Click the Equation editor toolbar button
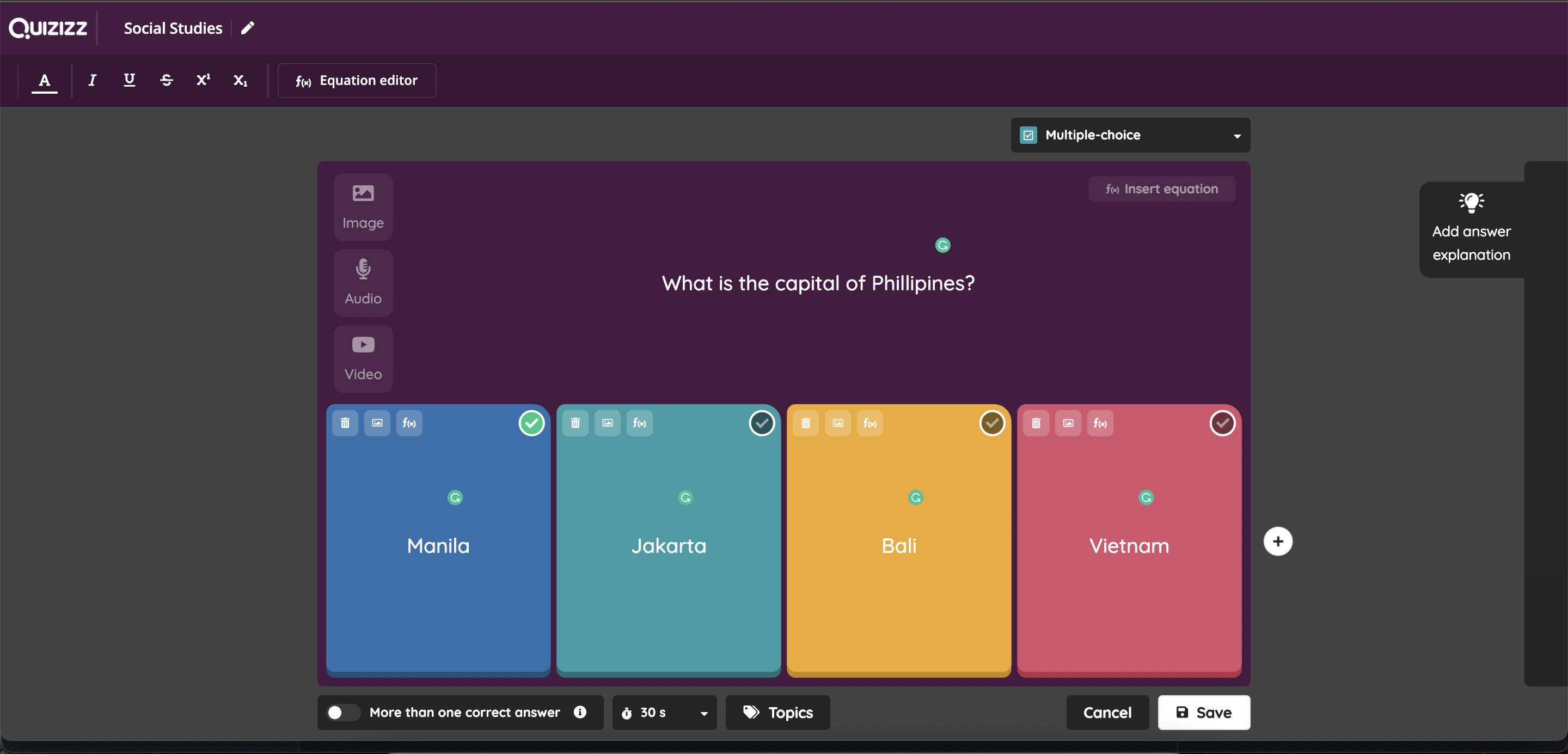This screenshot has height=754, width=1568. [x=357, y=80]
